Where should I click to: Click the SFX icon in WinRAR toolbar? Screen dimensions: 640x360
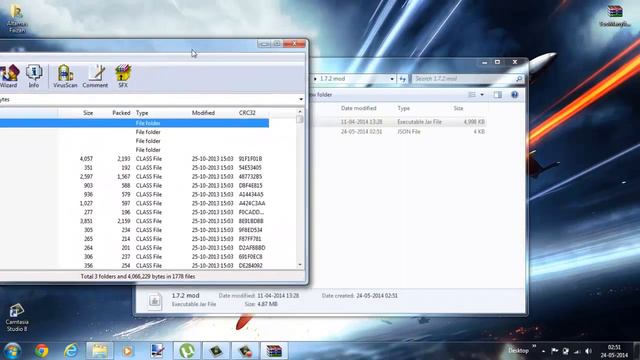point(123,76)
